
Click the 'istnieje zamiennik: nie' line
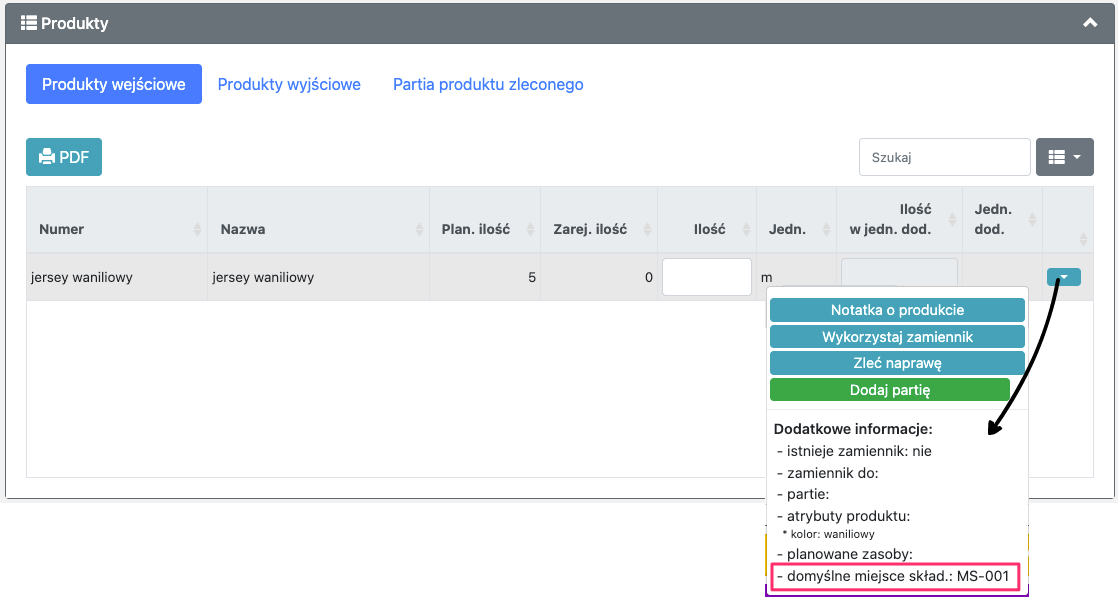point(854,451)
